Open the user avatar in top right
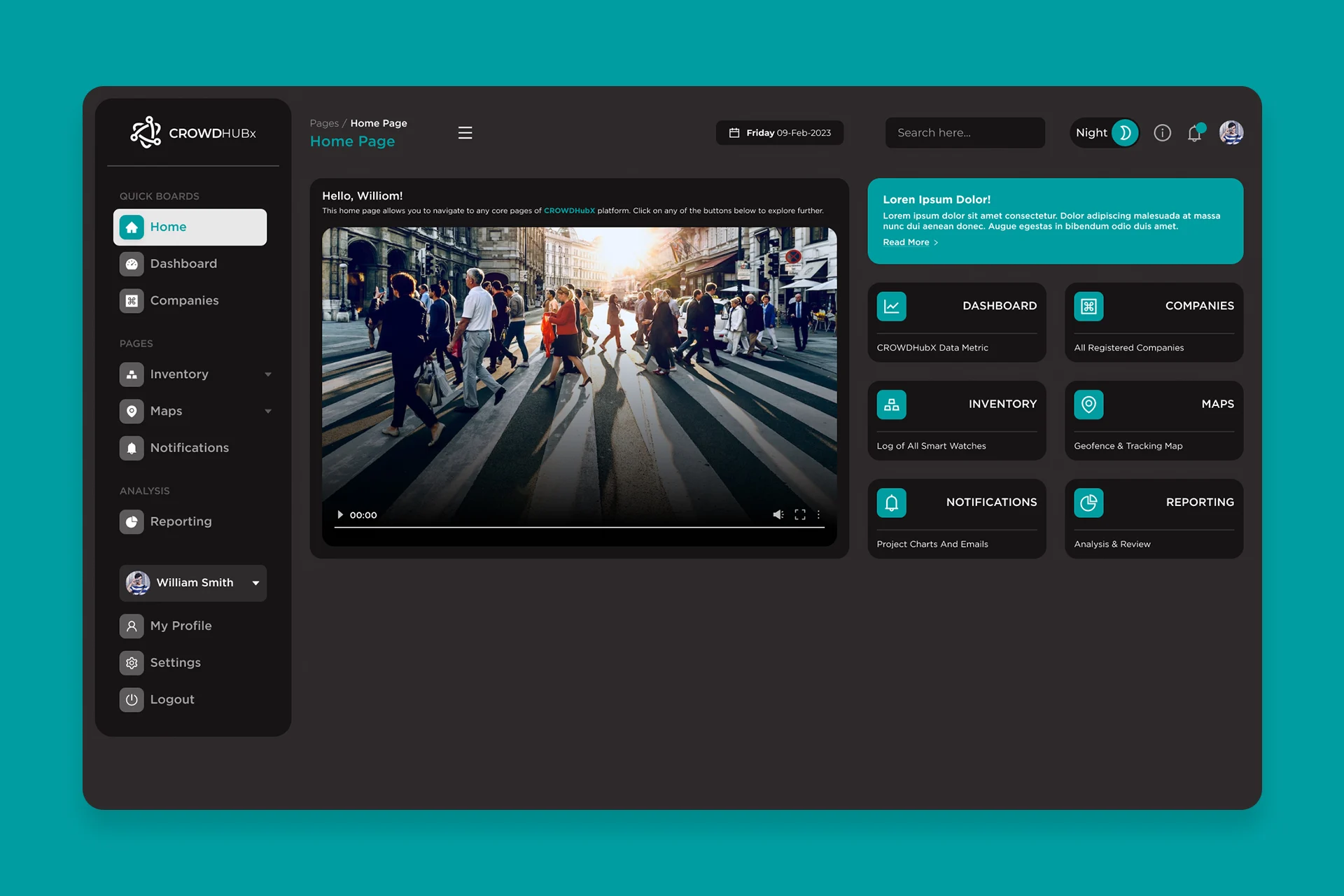1344x896 pixels. [x=1231, y=132]
